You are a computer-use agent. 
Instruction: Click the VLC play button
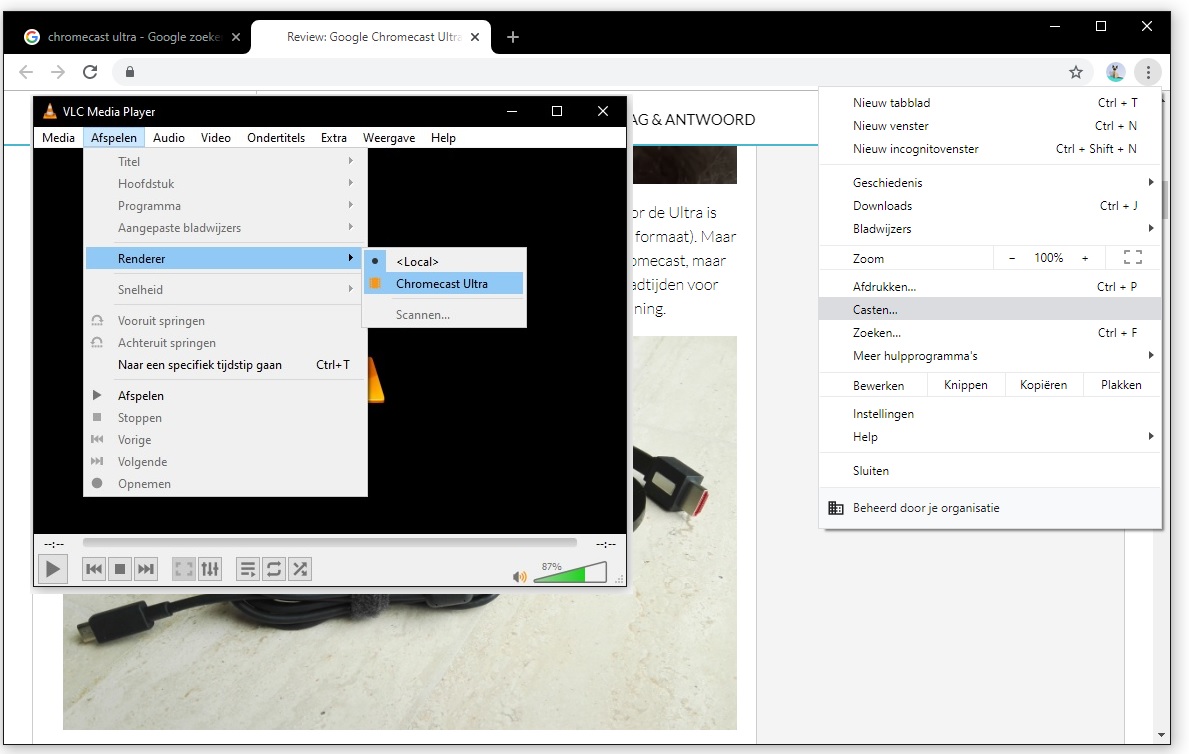pyautogui.click(x=52, y=569)
